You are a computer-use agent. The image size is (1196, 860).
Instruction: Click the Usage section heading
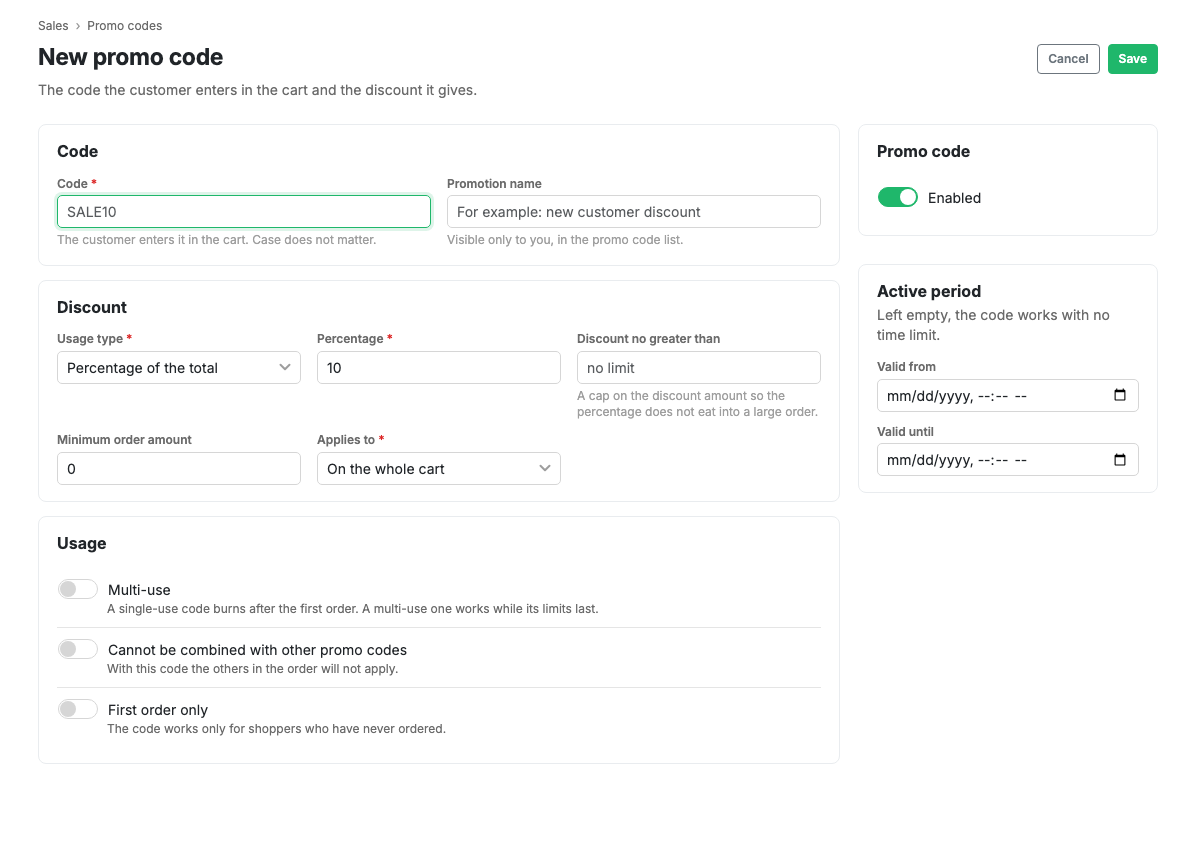tap(82, 543)
